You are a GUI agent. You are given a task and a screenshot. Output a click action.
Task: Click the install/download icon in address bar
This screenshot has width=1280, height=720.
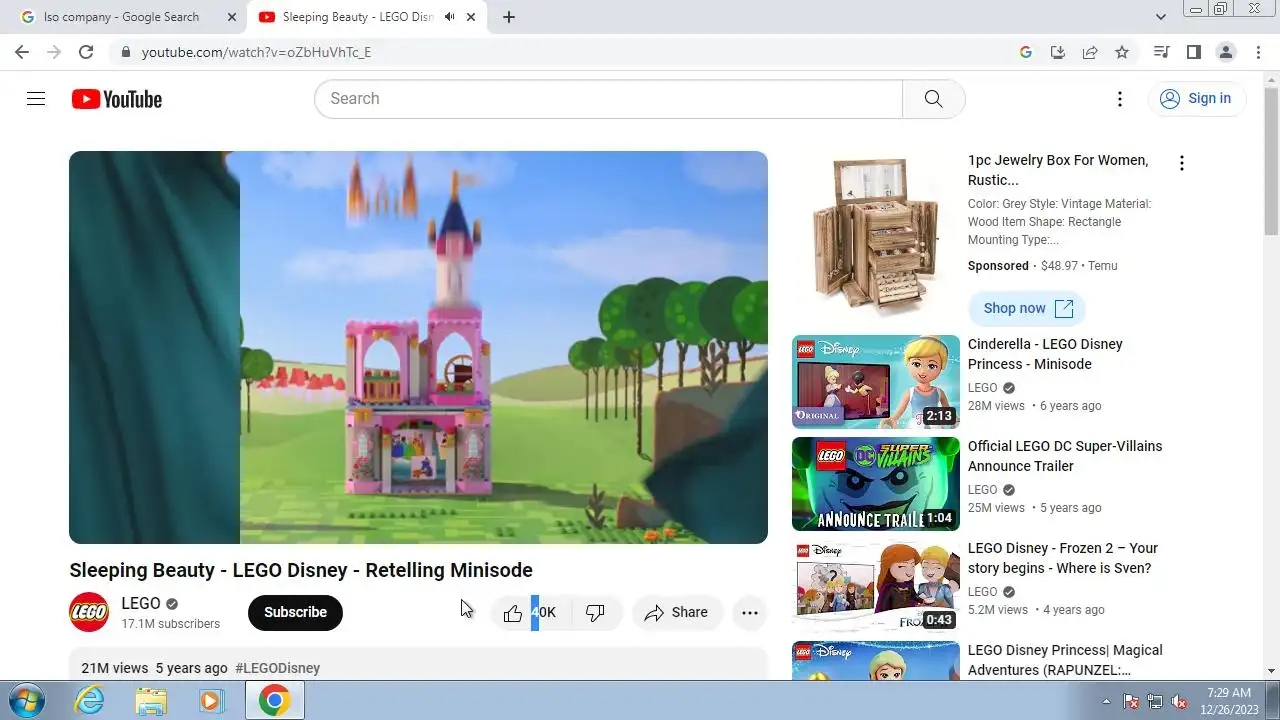(1058, 52)
